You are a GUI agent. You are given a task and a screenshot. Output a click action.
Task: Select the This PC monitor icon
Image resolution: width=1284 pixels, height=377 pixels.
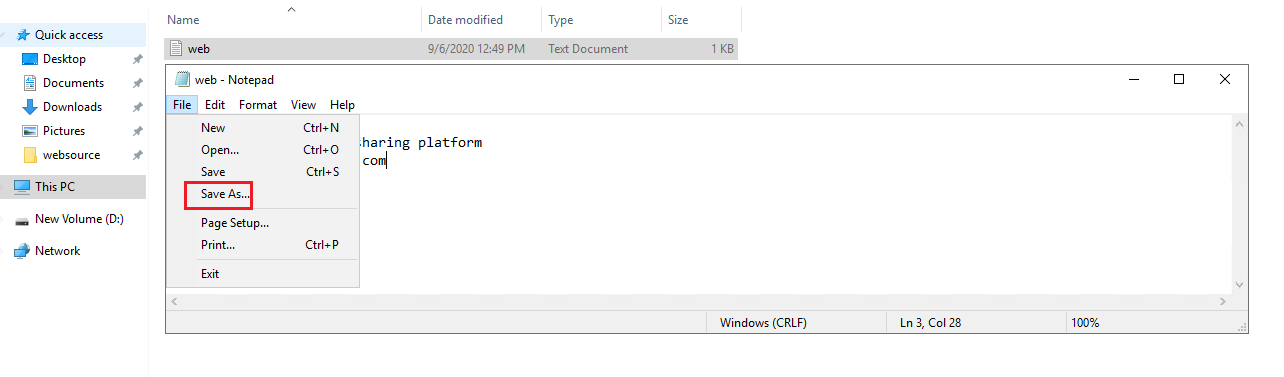pos(21,187)
